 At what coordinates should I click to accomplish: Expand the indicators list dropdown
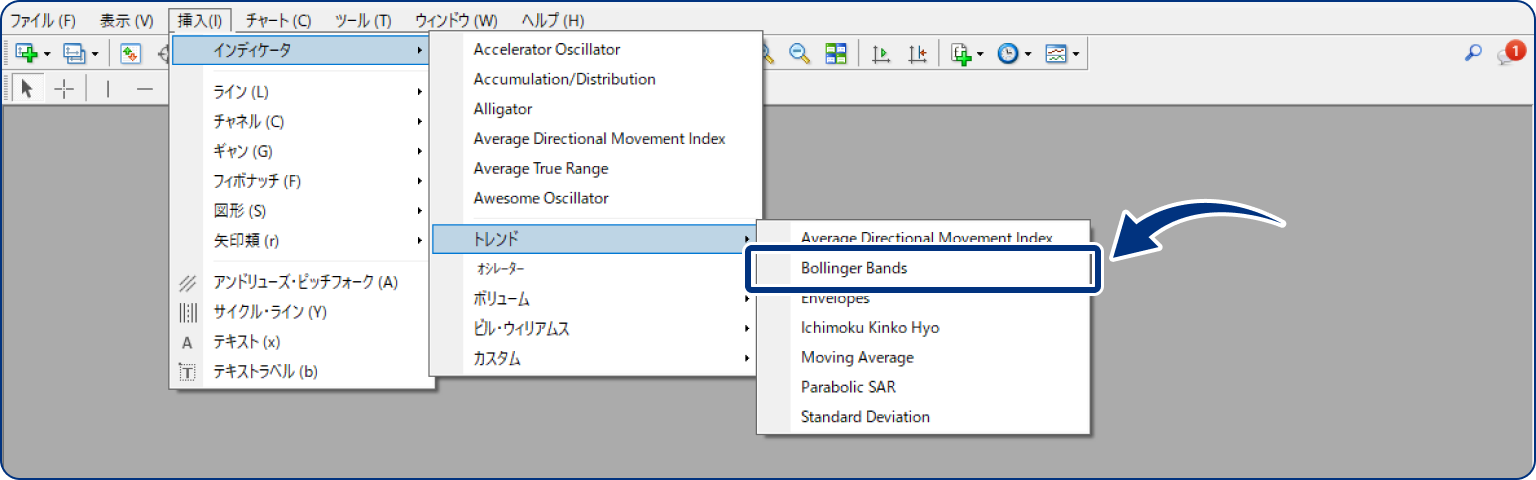pos(981,54)
